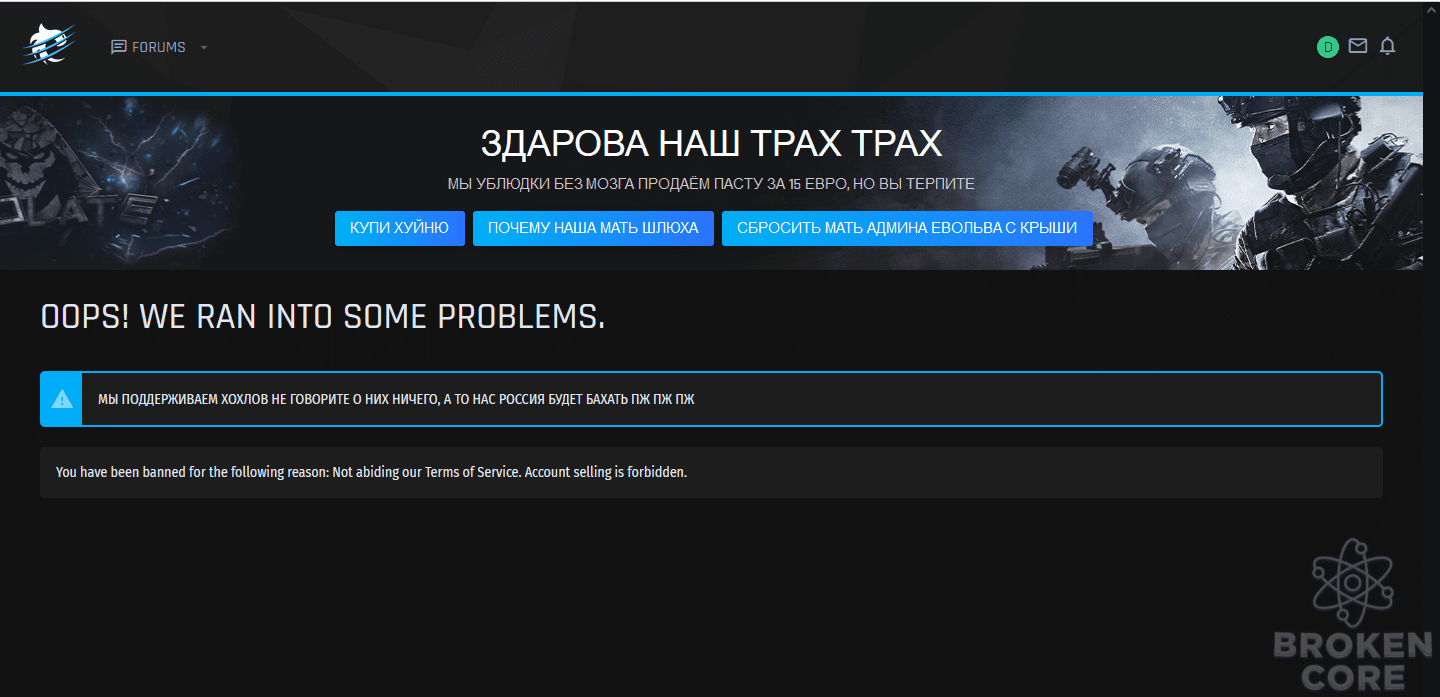Click the 'КУПИ ХУЙНЮ' button
The width and height of the screenshot is (1440, 697).
tap(400, 228)
